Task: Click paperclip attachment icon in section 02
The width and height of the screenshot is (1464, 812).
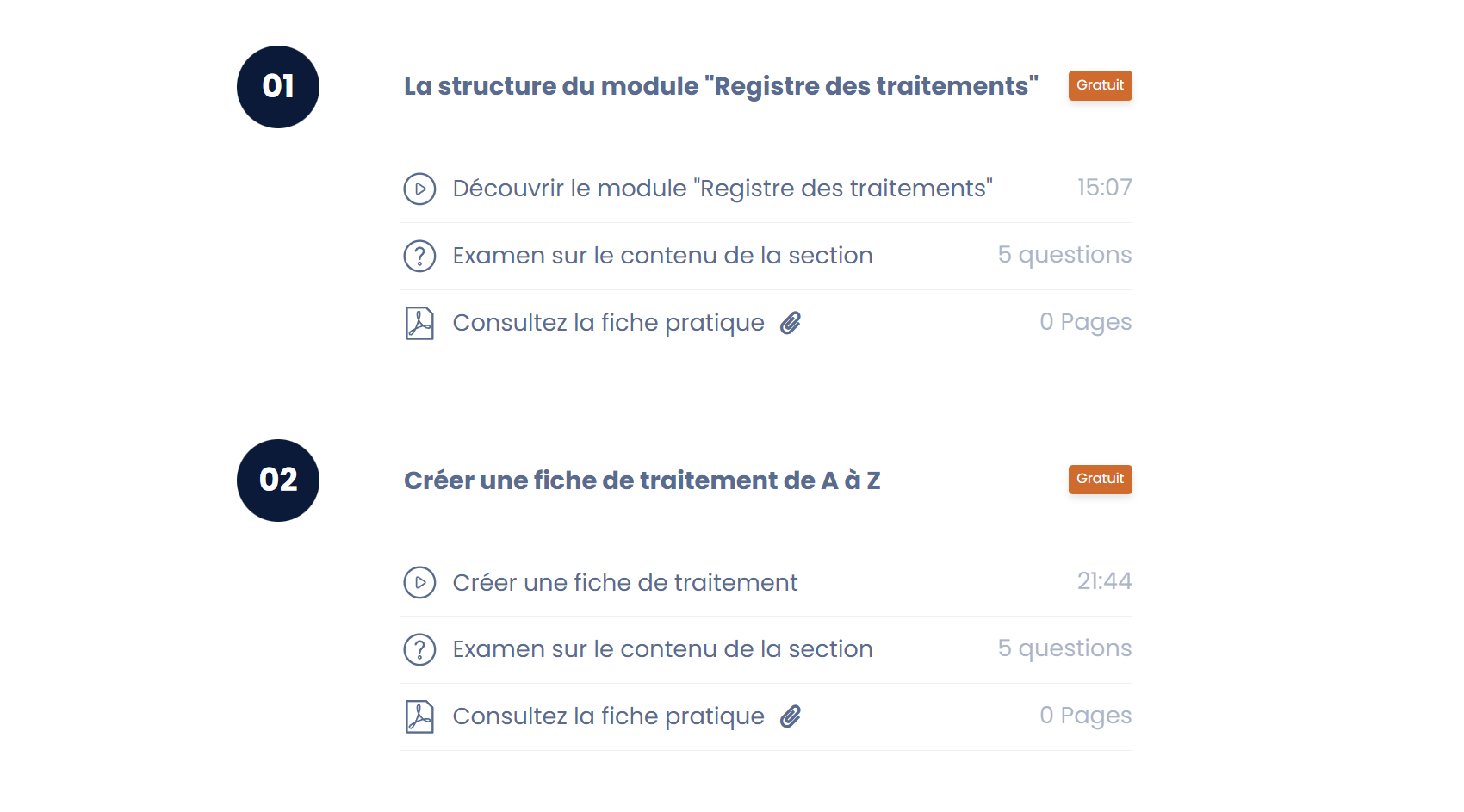Action: [791, 716]
